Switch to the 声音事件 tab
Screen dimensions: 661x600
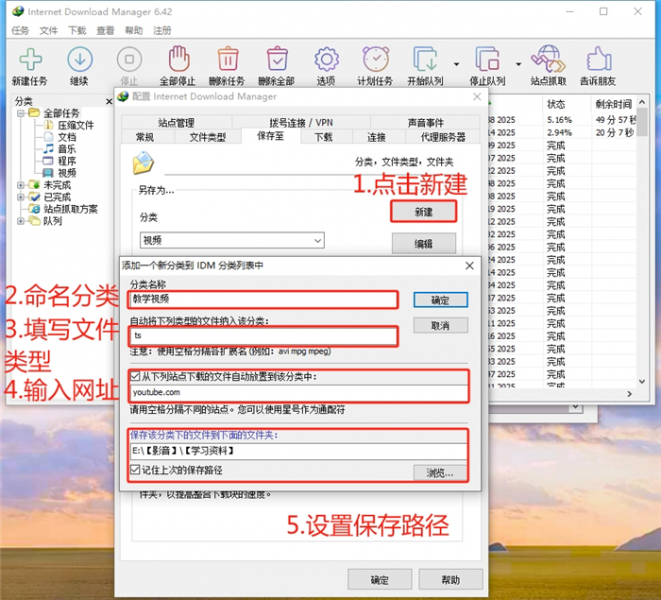pos(425,123)
